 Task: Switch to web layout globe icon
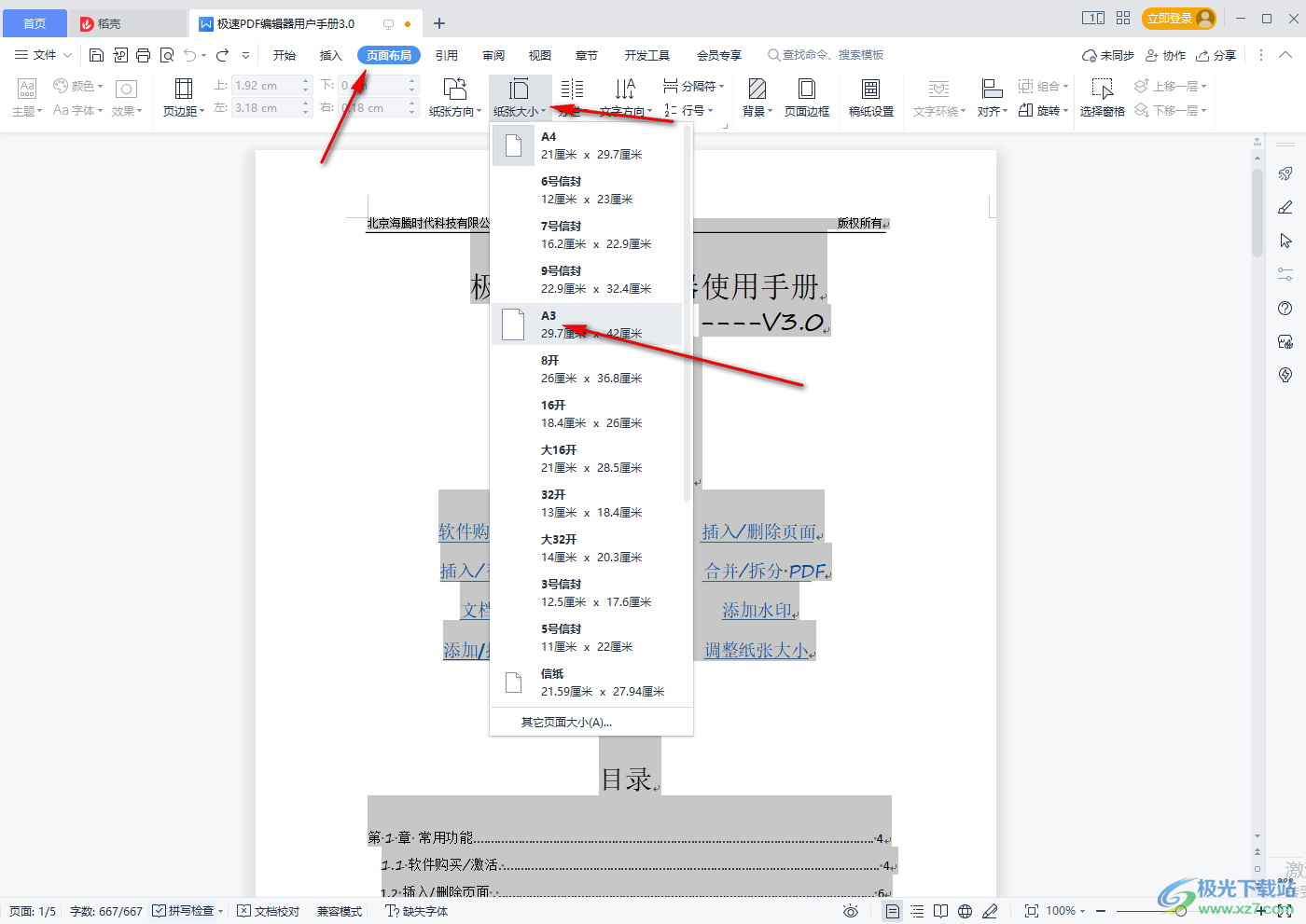point(966,911)
